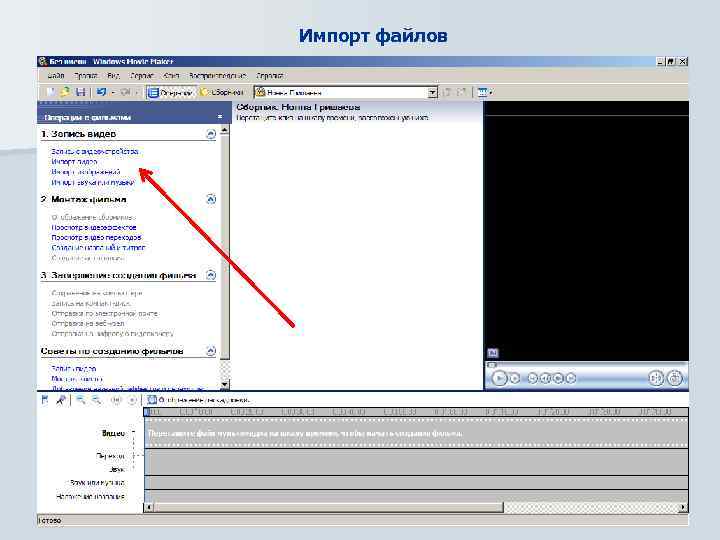
Task: Collapse the '3. Завершение создания фильма' section
Action: [x=211, y=275]
